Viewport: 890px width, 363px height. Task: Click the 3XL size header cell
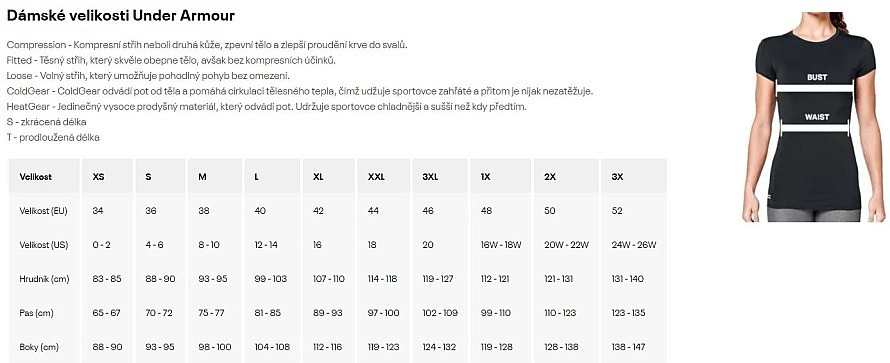pyautogui.click(x=440, y=176)
